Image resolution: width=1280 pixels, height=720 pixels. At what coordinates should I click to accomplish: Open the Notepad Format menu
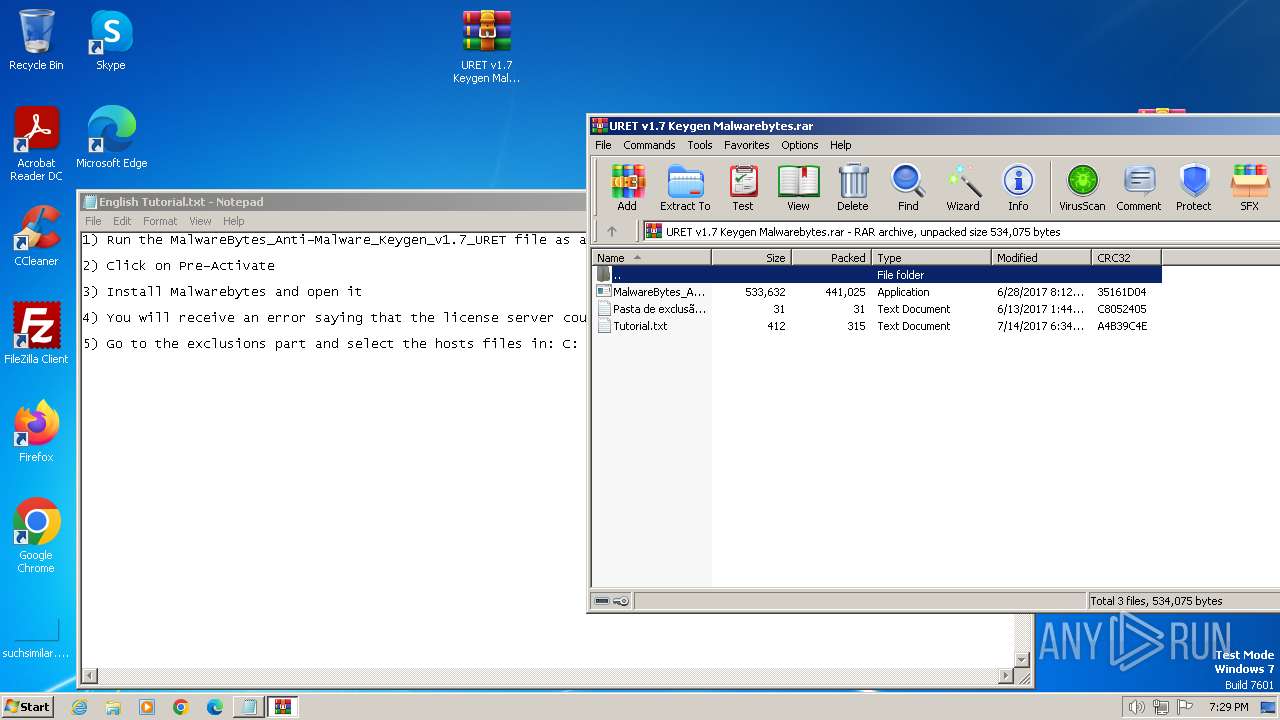click(160, 221)
